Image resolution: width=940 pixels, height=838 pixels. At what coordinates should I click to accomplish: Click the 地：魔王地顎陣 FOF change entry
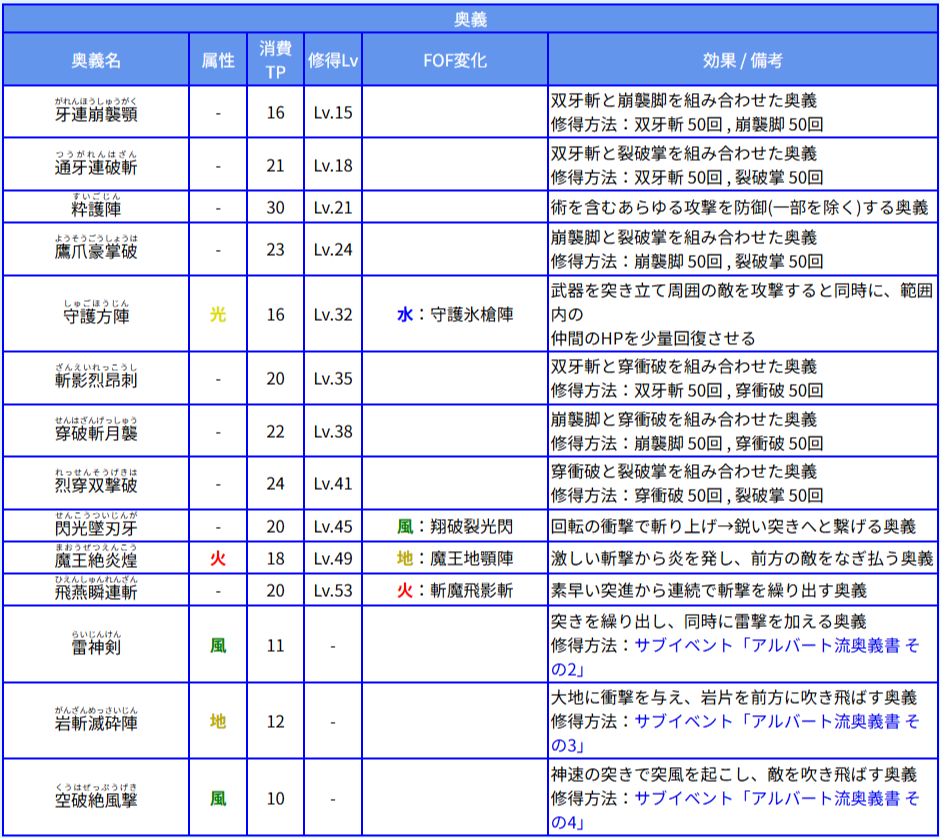(x=455, y=558)
